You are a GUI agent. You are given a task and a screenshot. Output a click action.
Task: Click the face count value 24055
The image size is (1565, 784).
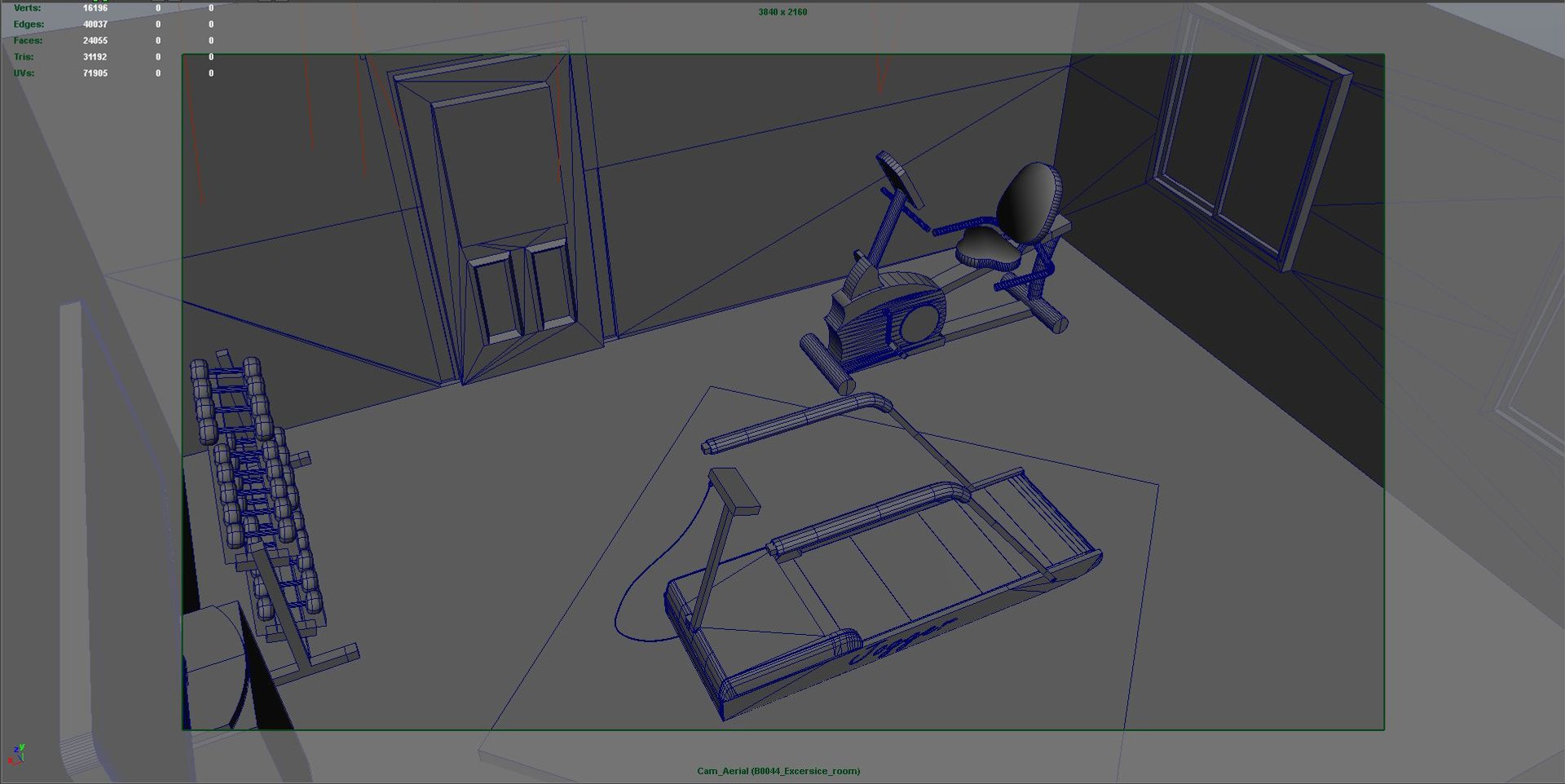(95, 41)
